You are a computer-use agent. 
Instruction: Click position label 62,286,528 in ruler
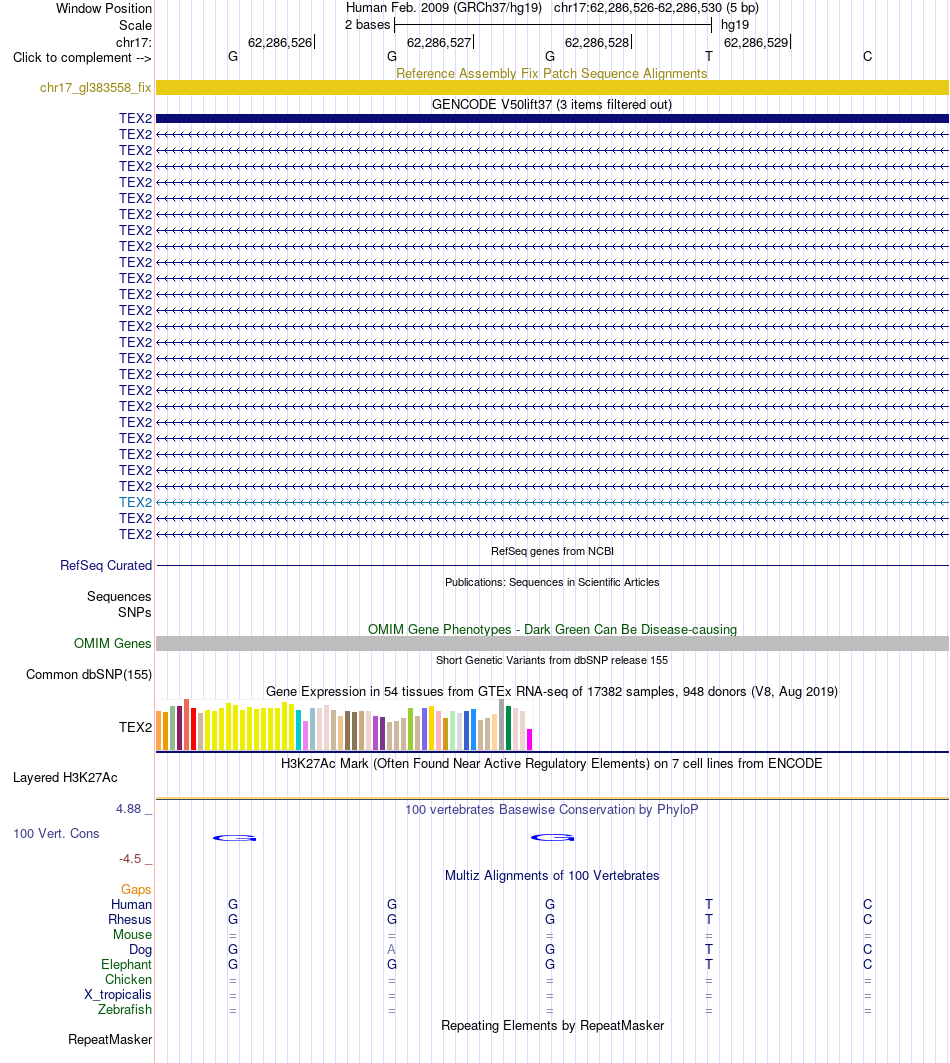(x=597, y=42)
